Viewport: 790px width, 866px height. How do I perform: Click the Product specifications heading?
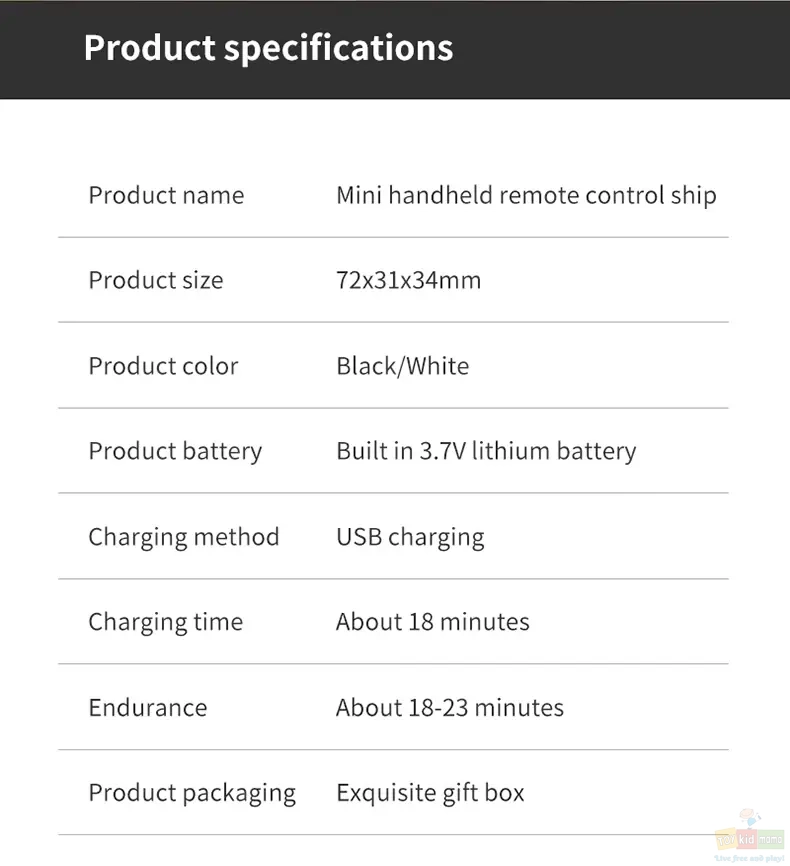pyautogui.click(x=268, y=48)
